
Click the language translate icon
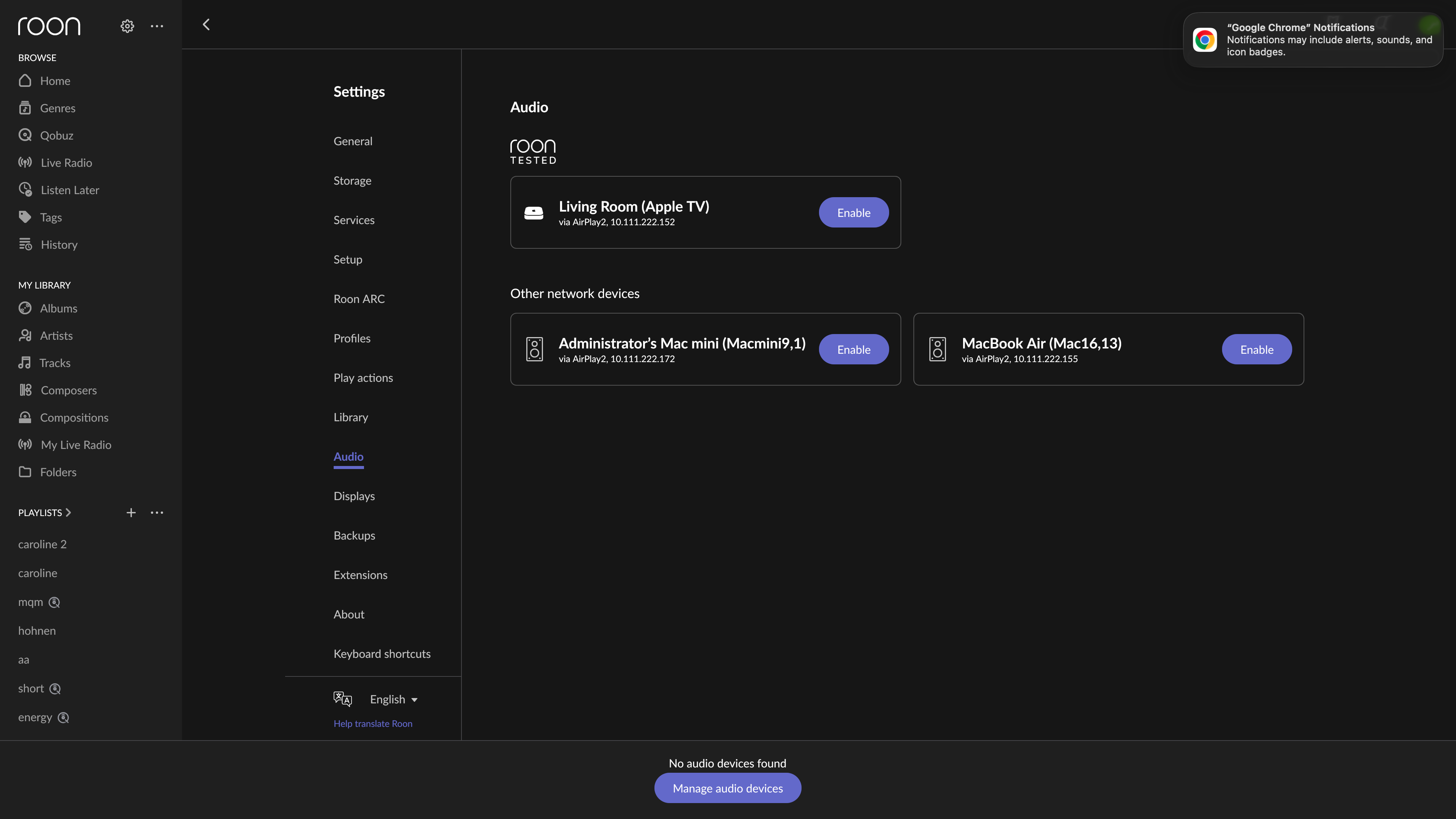[x=342, y=699]
